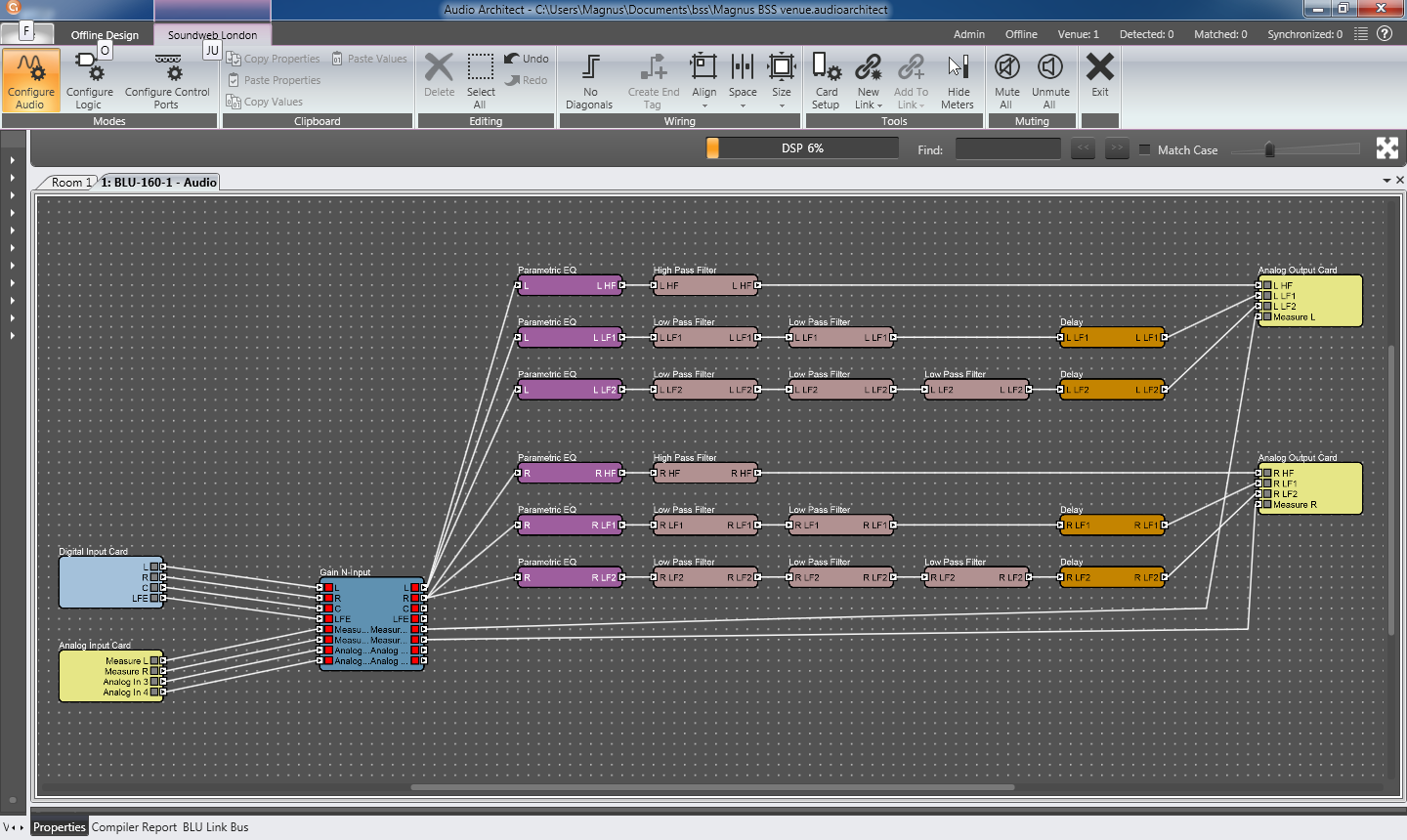Click the application logo button
The height and width of the screenshot is (840, 1407).
tap(14, 8)
